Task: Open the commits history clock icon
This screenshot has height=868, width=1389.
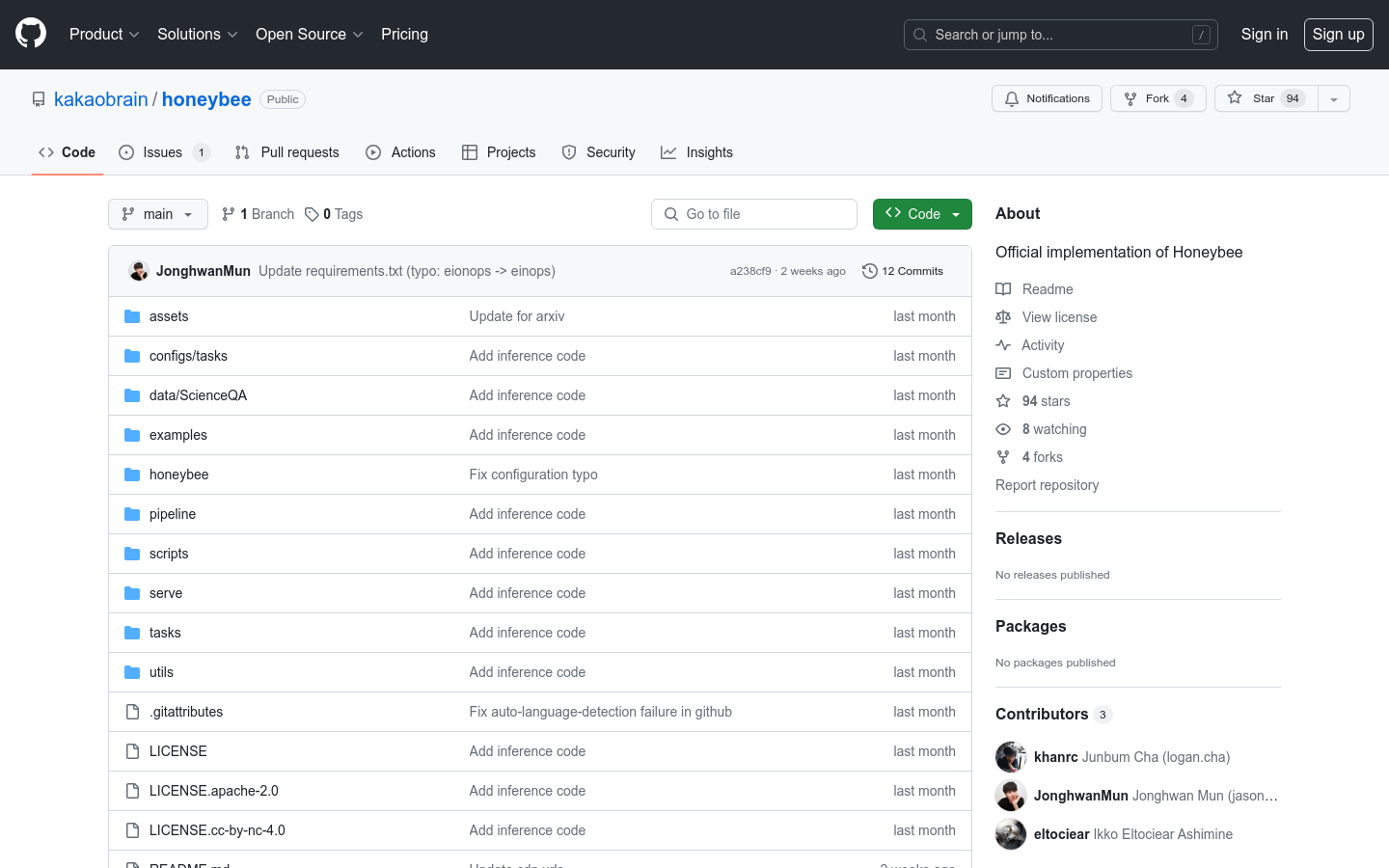Action: pyautogui.click(x=869, y=271)
